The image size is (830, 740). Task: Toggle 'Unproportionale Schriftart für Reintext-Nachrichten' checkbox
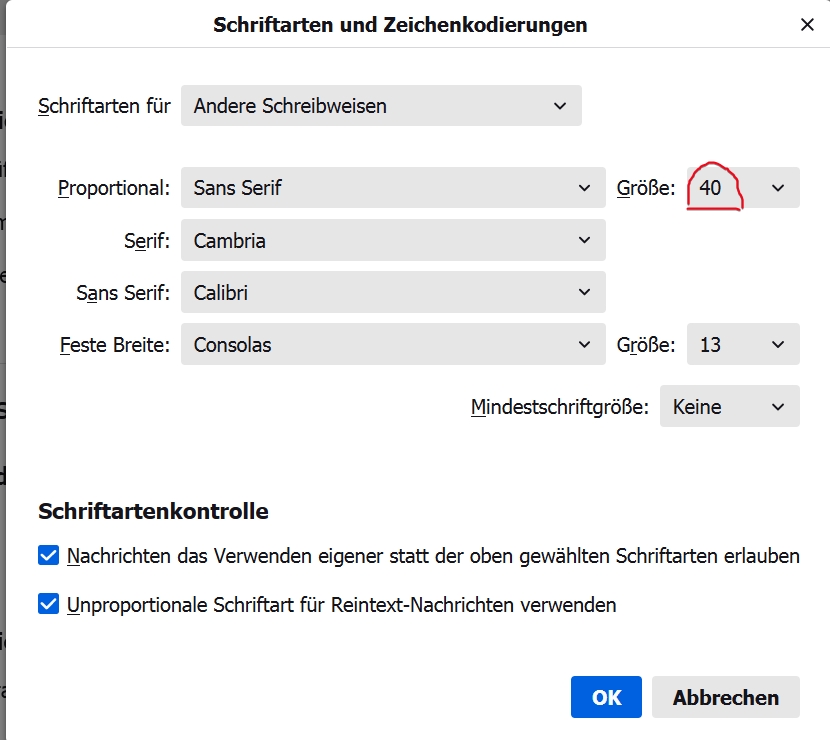[x=48, y=605]
